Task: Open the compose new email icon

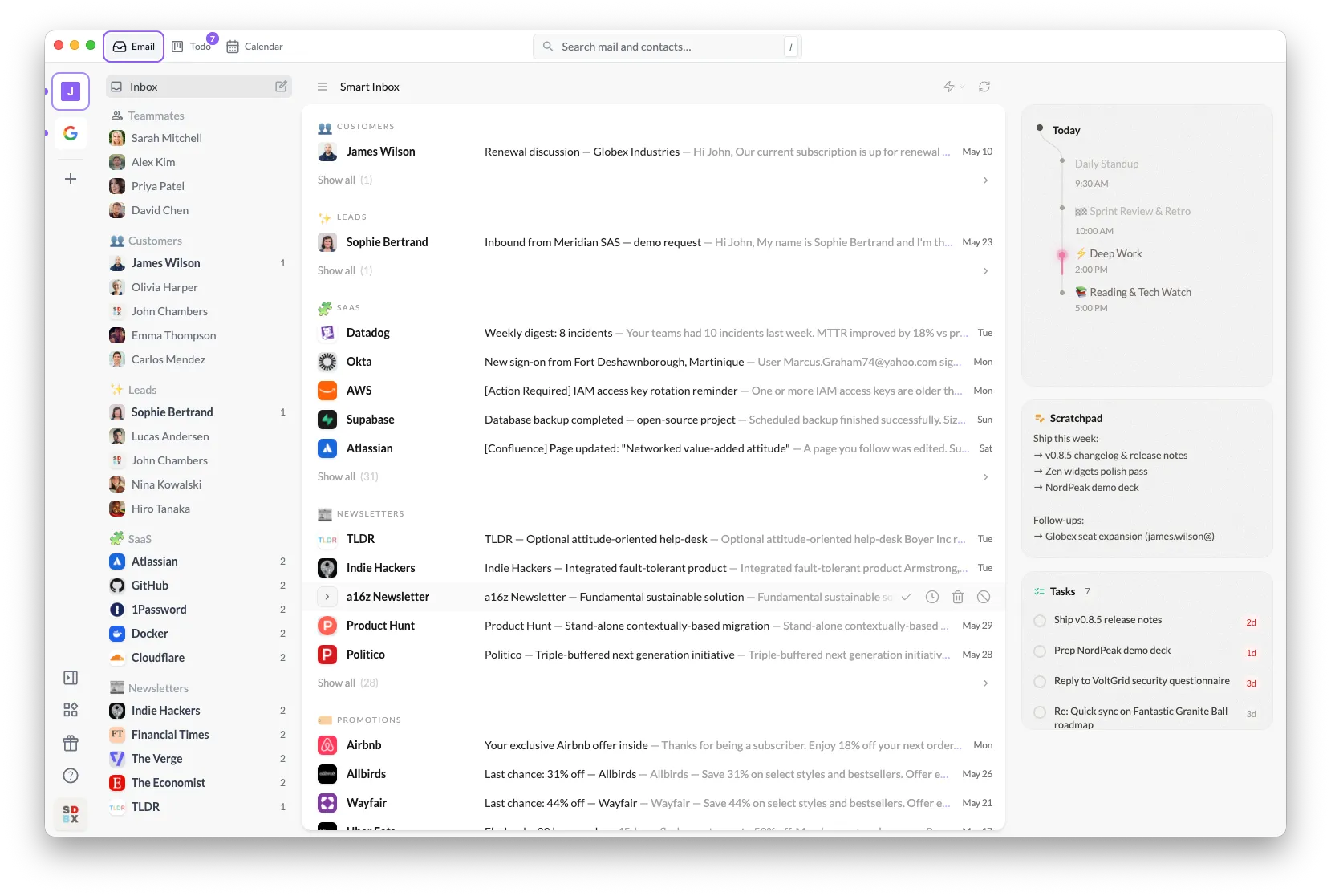Action: [x=281, y=87]
